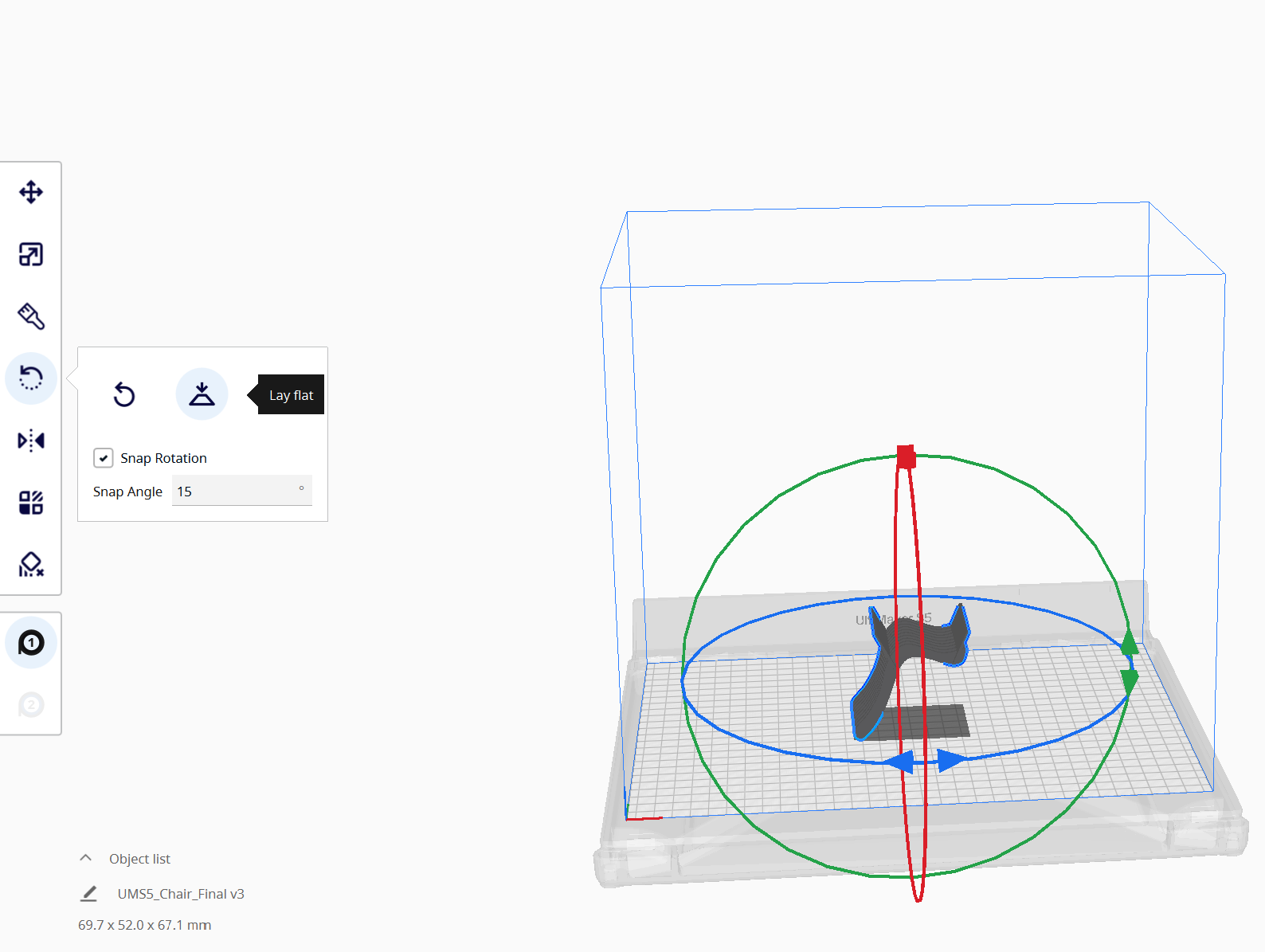1265x952 pixels.
Task: Click the right blue rotation arrow
Action: point(951,761)
